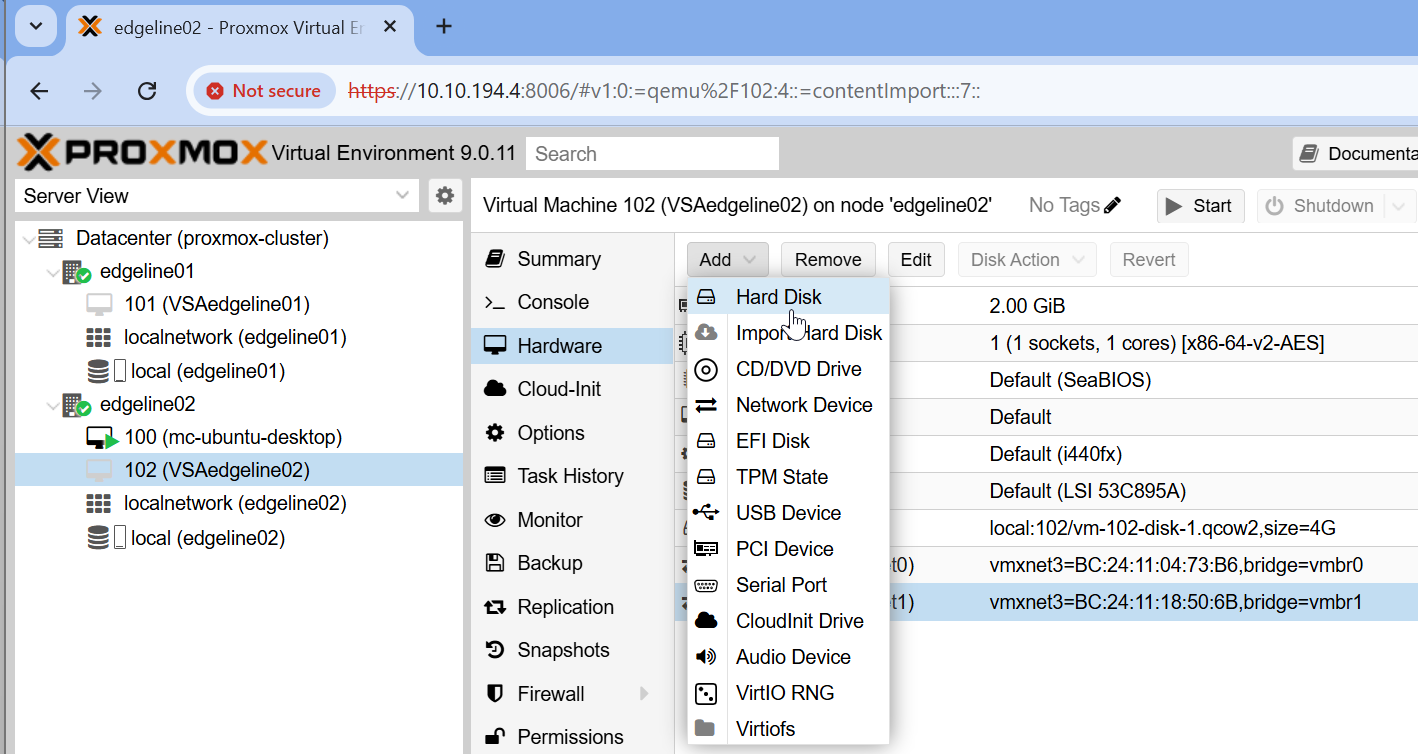
Task: Open the Cloud-Init tab
Action: [x=572, y=389]
